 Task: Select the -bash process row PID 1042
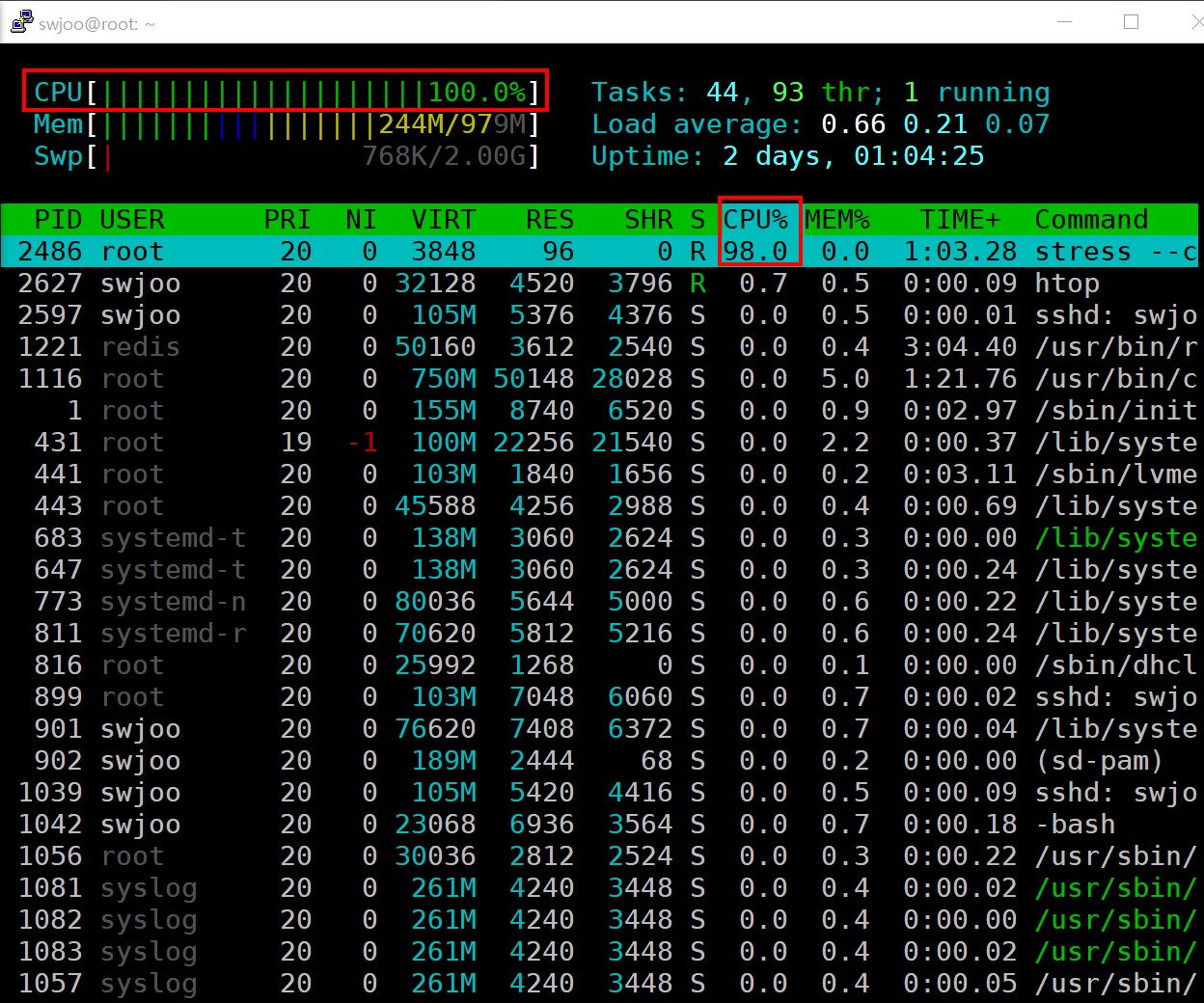click(x=599, y=824)
